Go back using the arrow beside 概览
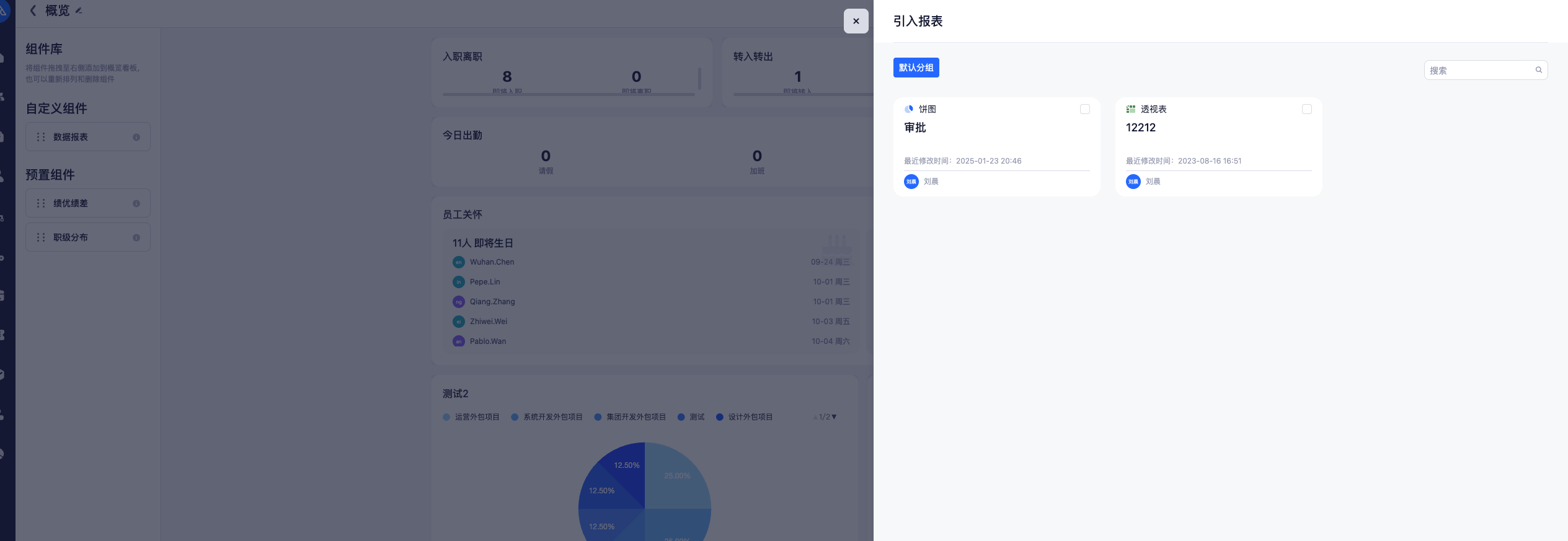This screenshot has width=1568, height=541. [33, 11]
